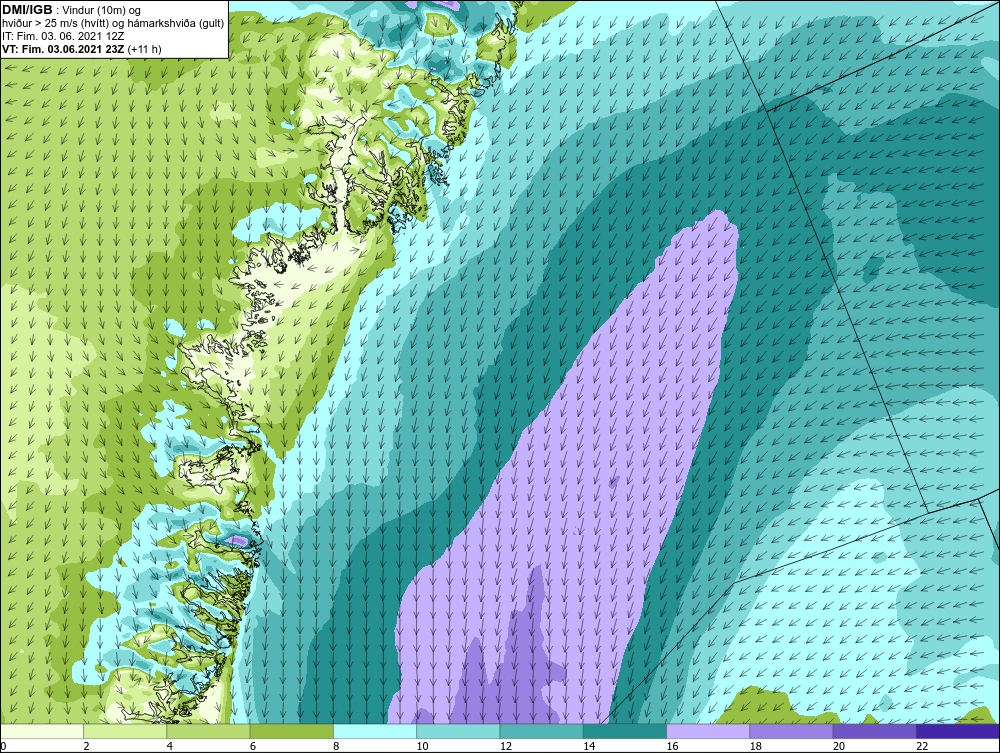Click the 4–6 m/s green legend swatch
The width and height of the screenshot is (1000, 753).
pos(209,731)
